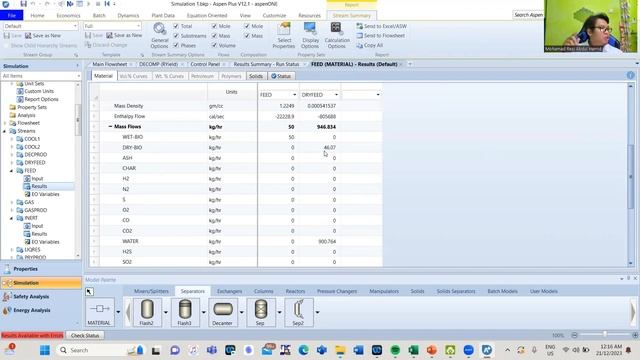Image resolution: width=640 pixels, height=360 pixels.
Task: Pick the MATERIAL stream tool
Action: 99,312
